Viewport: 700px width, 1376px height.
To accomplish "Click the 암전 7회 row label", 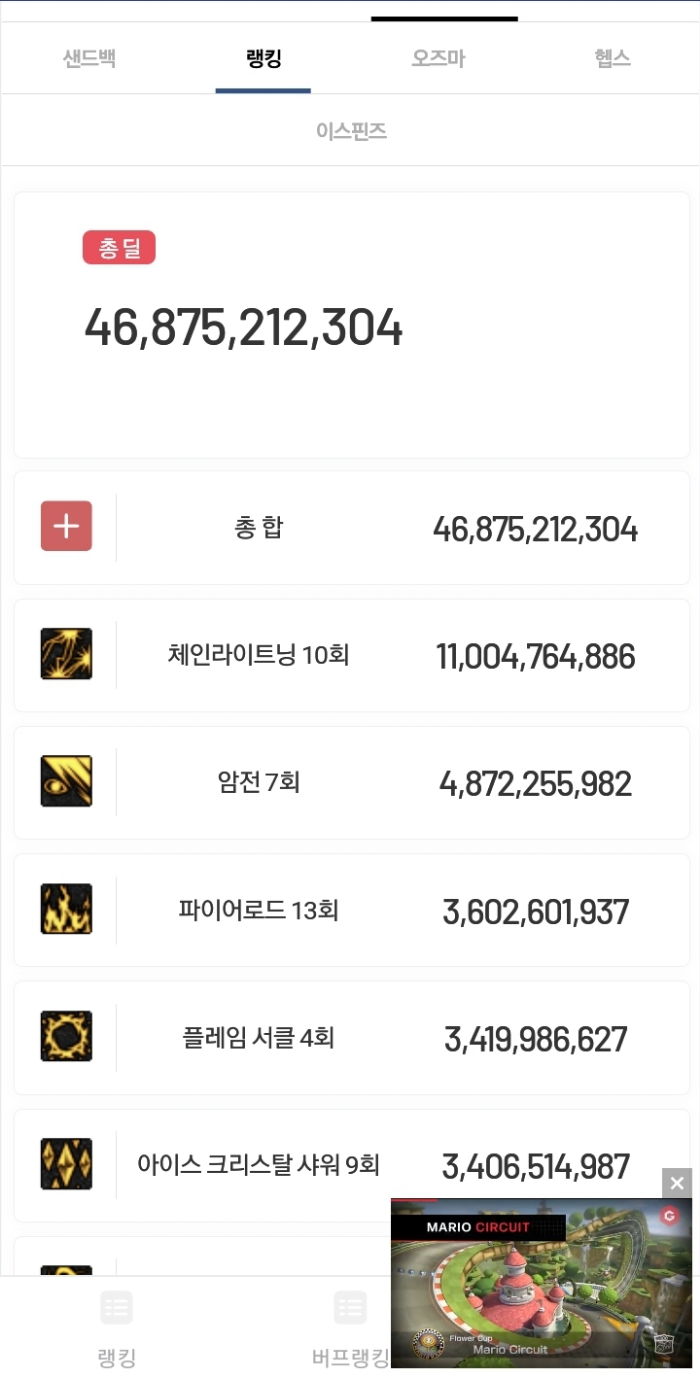I will click(x=258, y=783).
